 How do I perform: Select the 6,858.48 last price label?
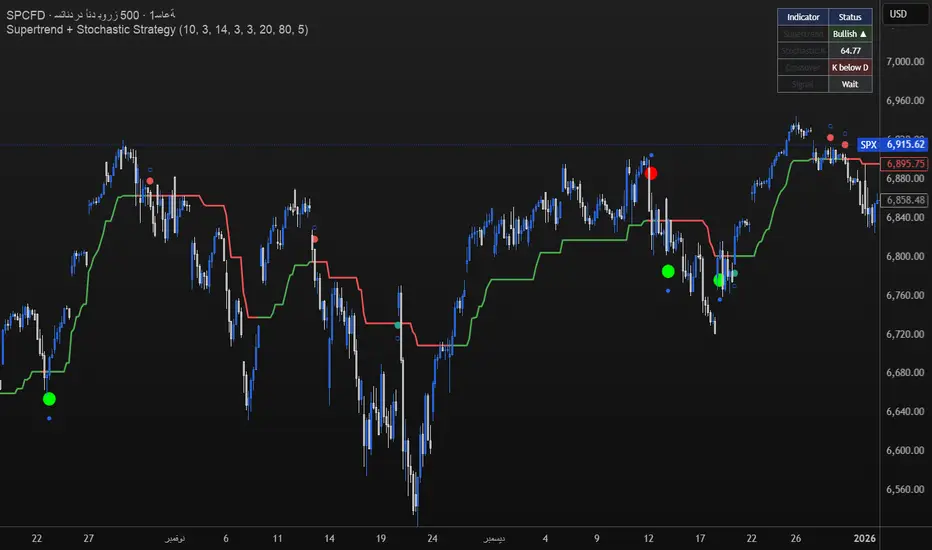coord(904,200)
